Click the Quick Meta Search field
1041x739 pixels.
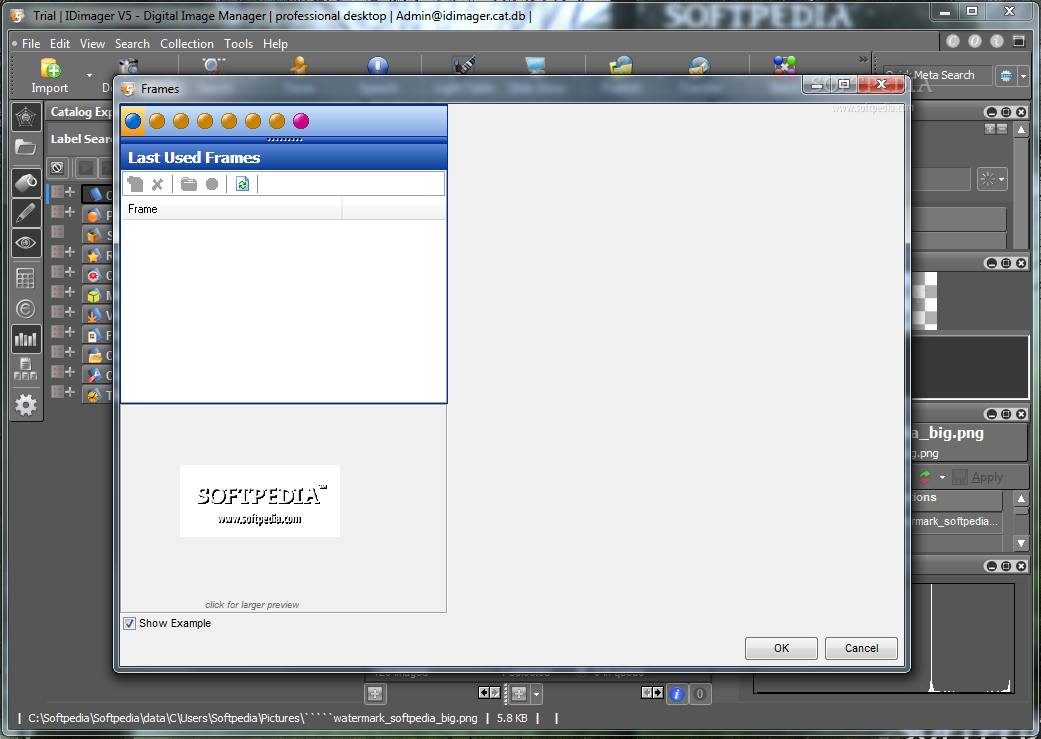point(937,75)
